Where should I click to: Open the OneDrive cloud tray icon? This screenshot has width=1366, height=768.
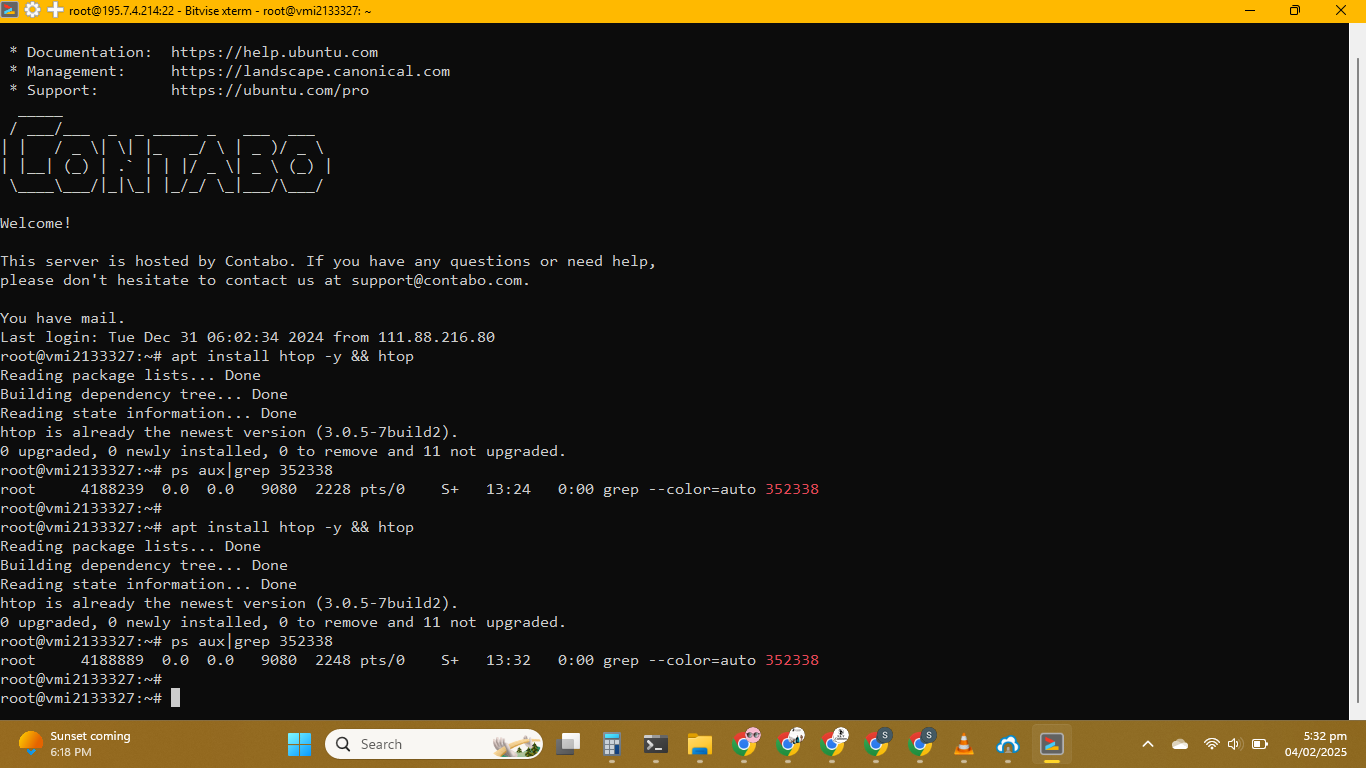point(1180,744)
